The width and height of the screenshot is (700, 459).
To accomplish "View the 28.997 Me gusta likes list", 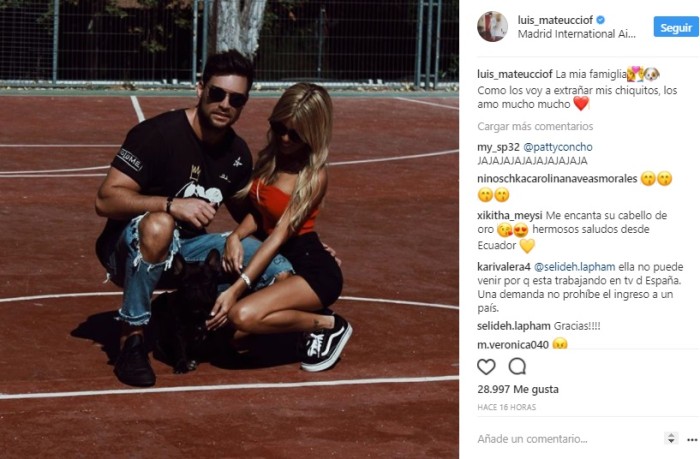I will [x=517, y=389].
